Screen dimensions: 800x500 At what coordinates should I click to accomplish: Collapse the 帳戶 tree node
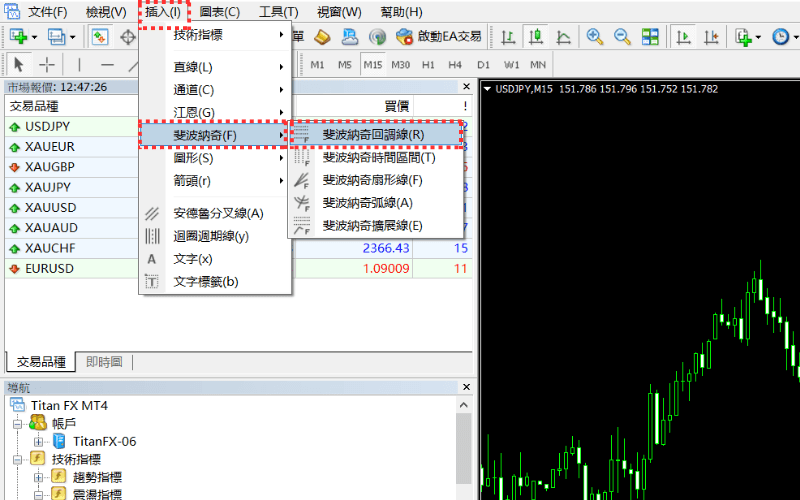tap(17, 424)
